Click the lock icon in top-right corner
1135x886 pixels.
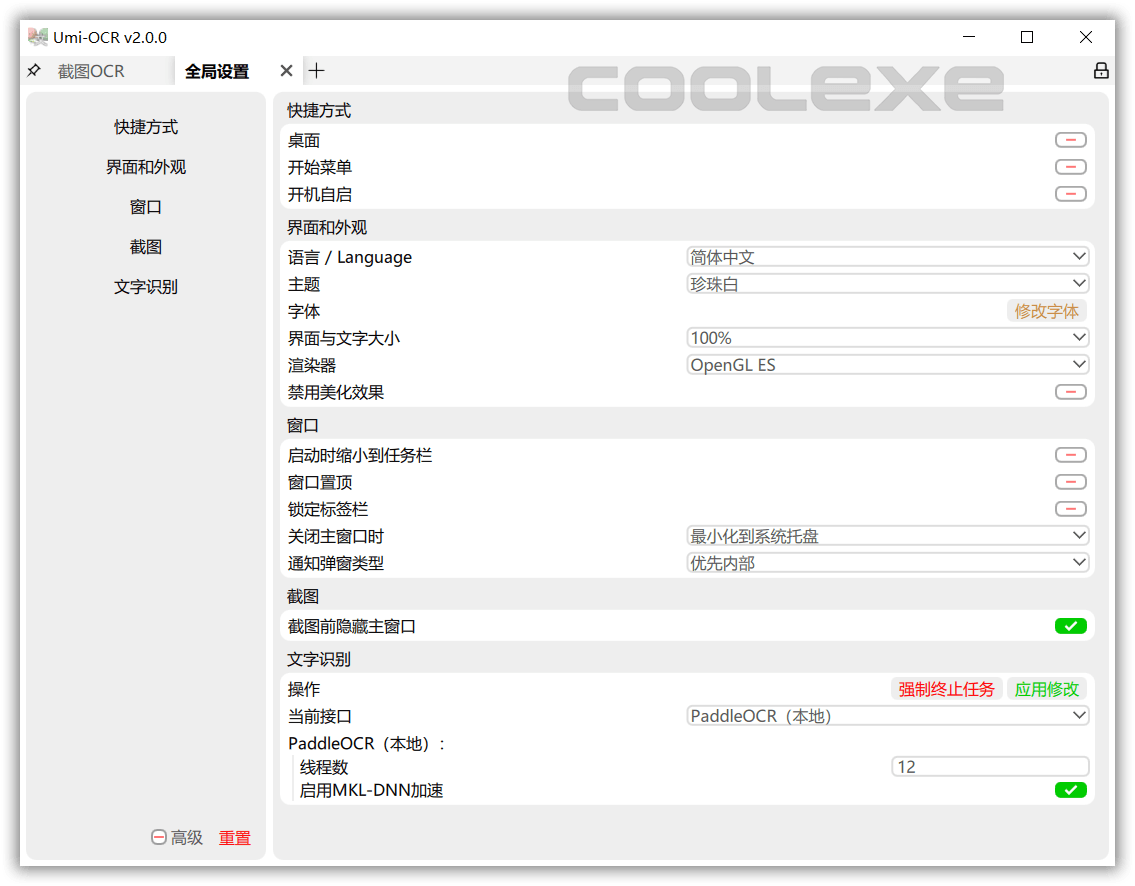pos(1101,70)
